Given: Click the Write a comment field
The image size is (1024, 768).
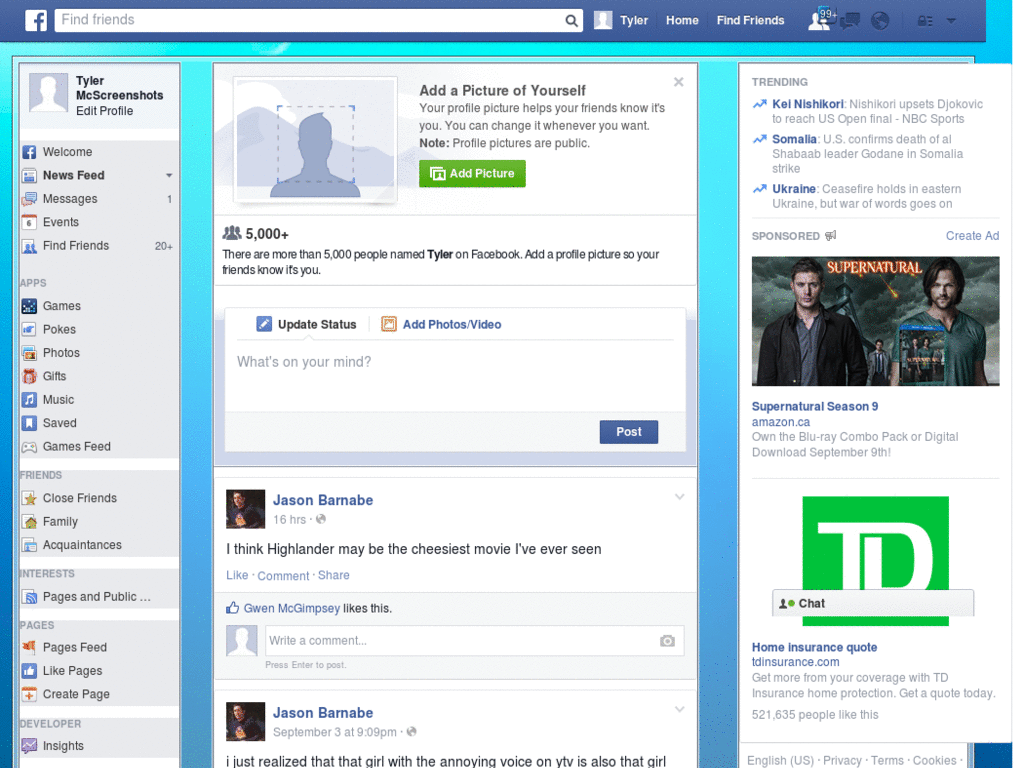Looking at the screenshot, I should 460,641.
